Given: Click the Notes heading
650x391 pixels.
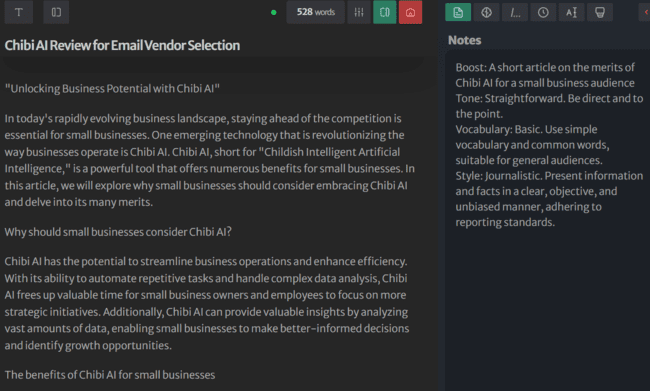Looking at the screenshot, I should (x=464, y=40).
